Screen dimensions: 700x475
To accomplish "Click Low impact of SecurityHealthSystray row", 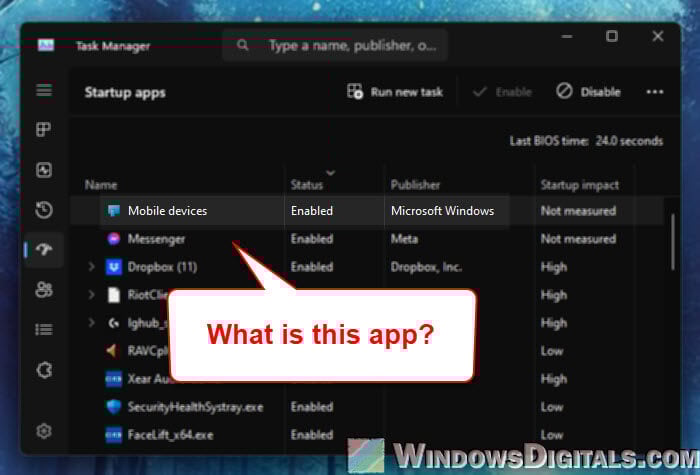I will (552, 407).
